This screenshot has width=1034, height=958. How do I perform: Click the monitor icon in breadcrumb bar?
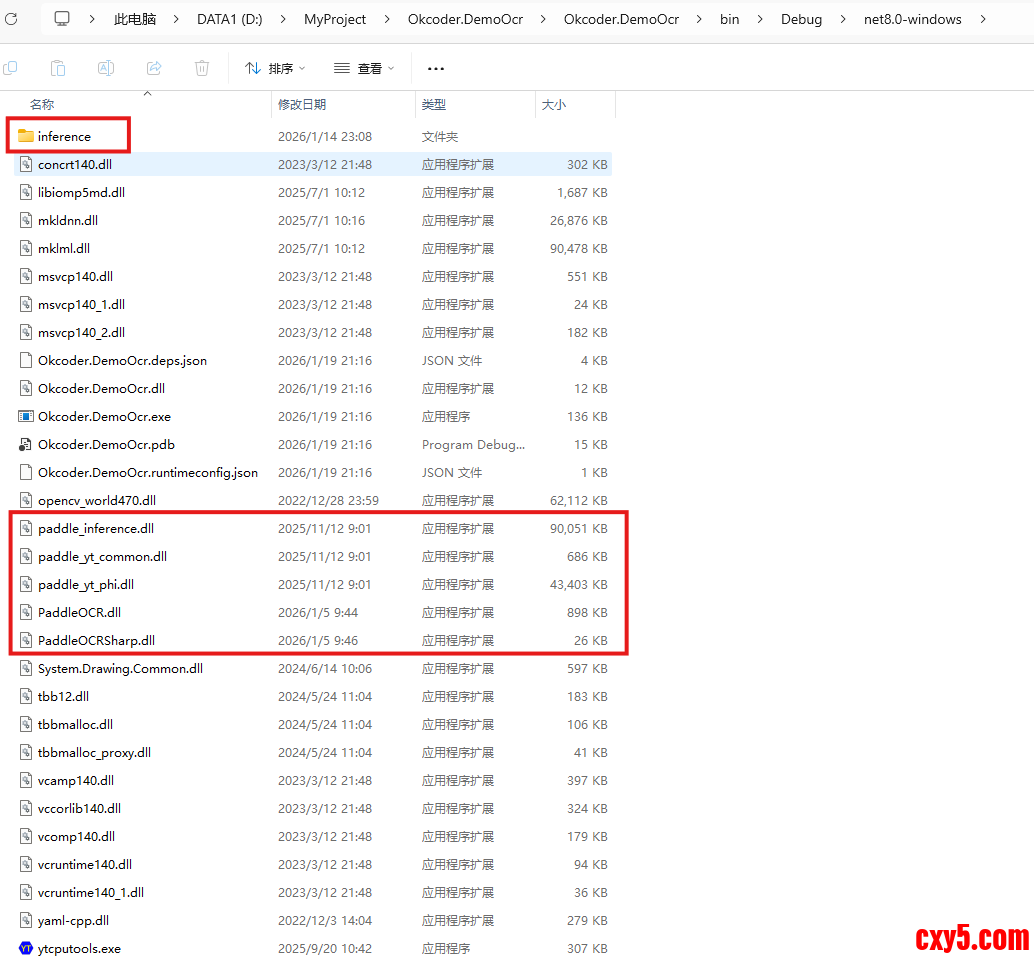62,19
